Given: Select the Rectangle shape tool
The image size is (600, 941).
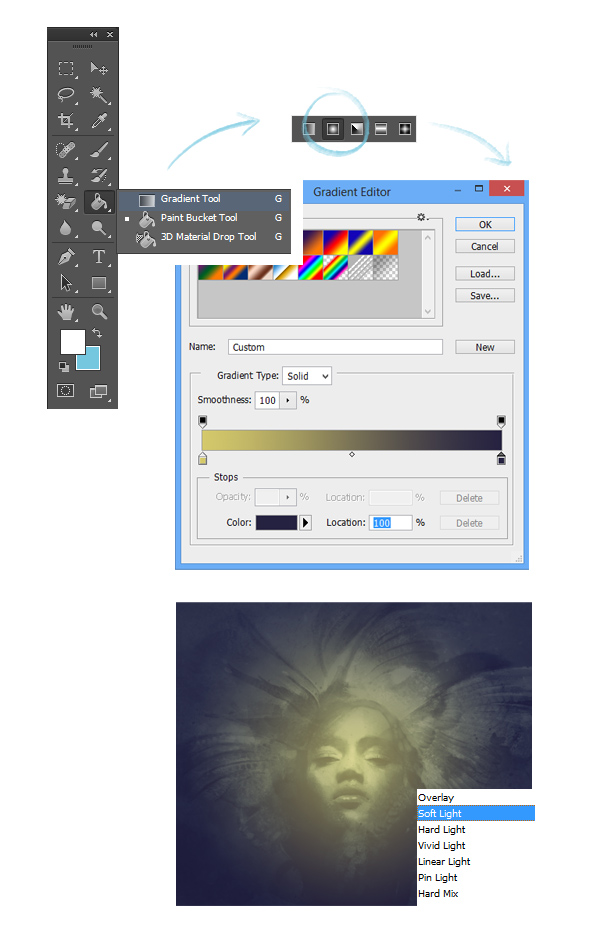Looking at the screenshot, I should 99,283.
